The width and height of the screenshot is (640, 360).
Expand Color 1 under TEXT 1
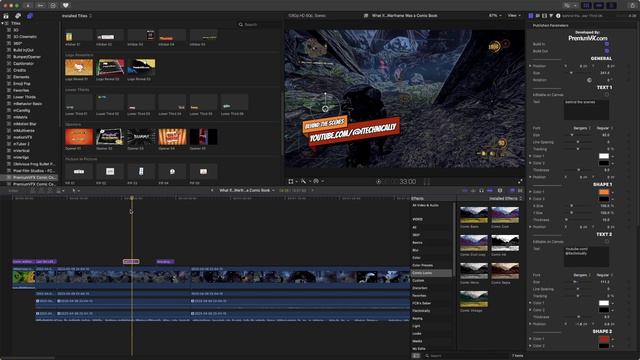pyautogui.click(x=530, y=156)
